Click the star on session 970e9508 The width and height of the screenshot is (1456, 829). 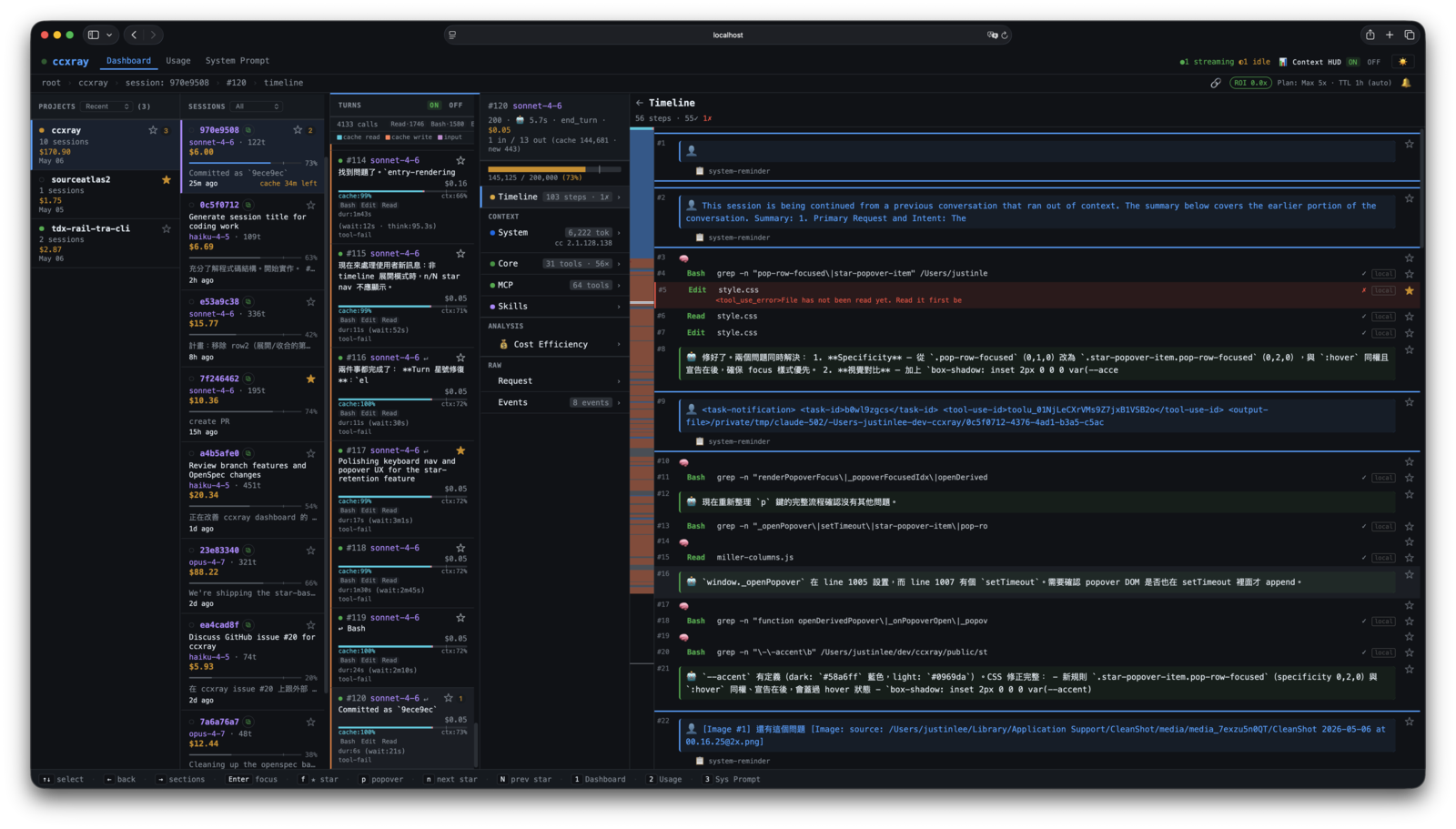click(298, 130)
